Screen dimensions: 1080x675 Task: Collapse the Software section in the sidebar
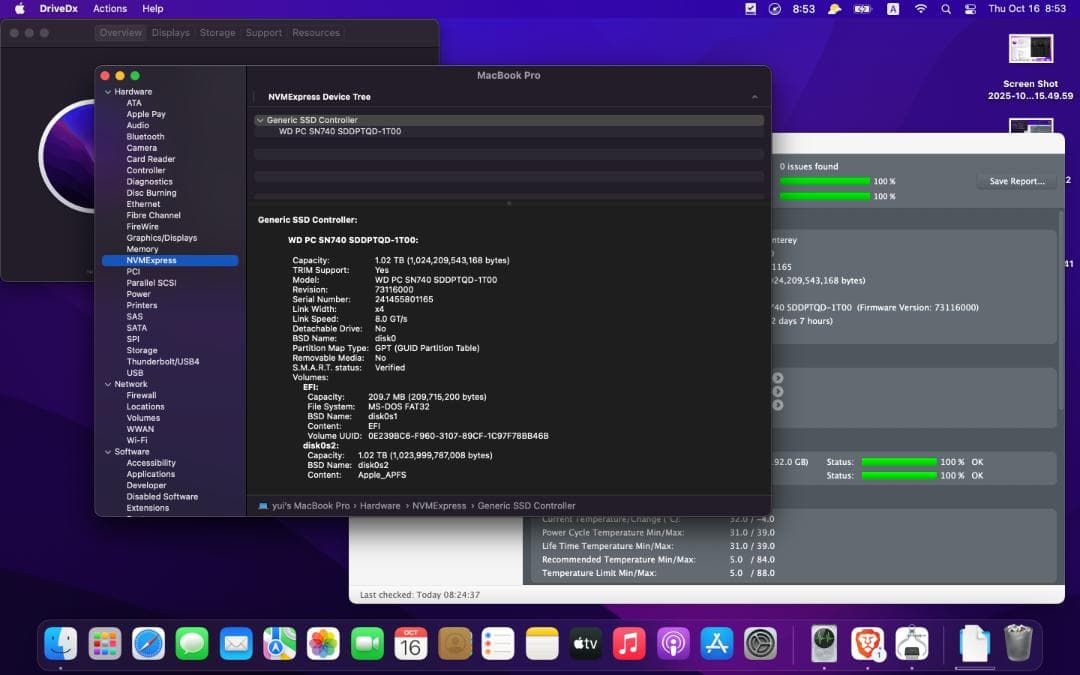(108, 451)
